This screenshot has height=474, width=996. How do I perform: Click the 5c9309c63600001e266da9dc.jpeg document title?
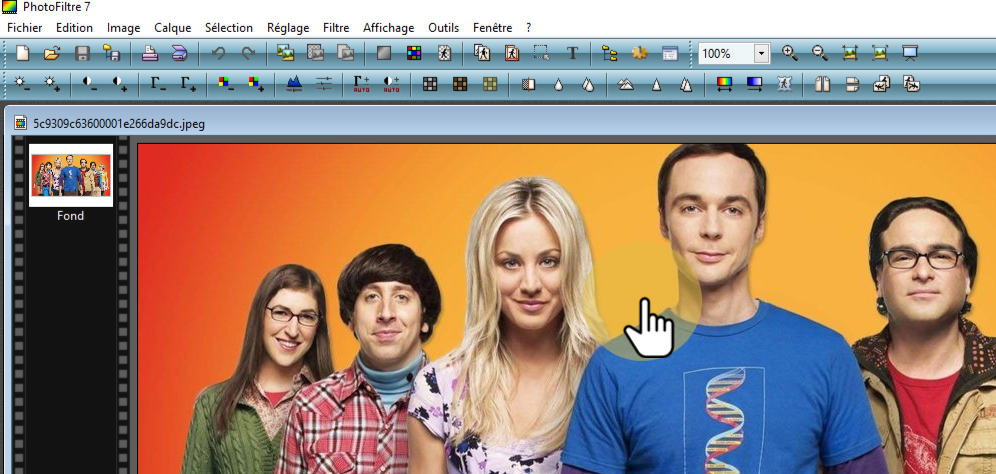tap(119, 124)
